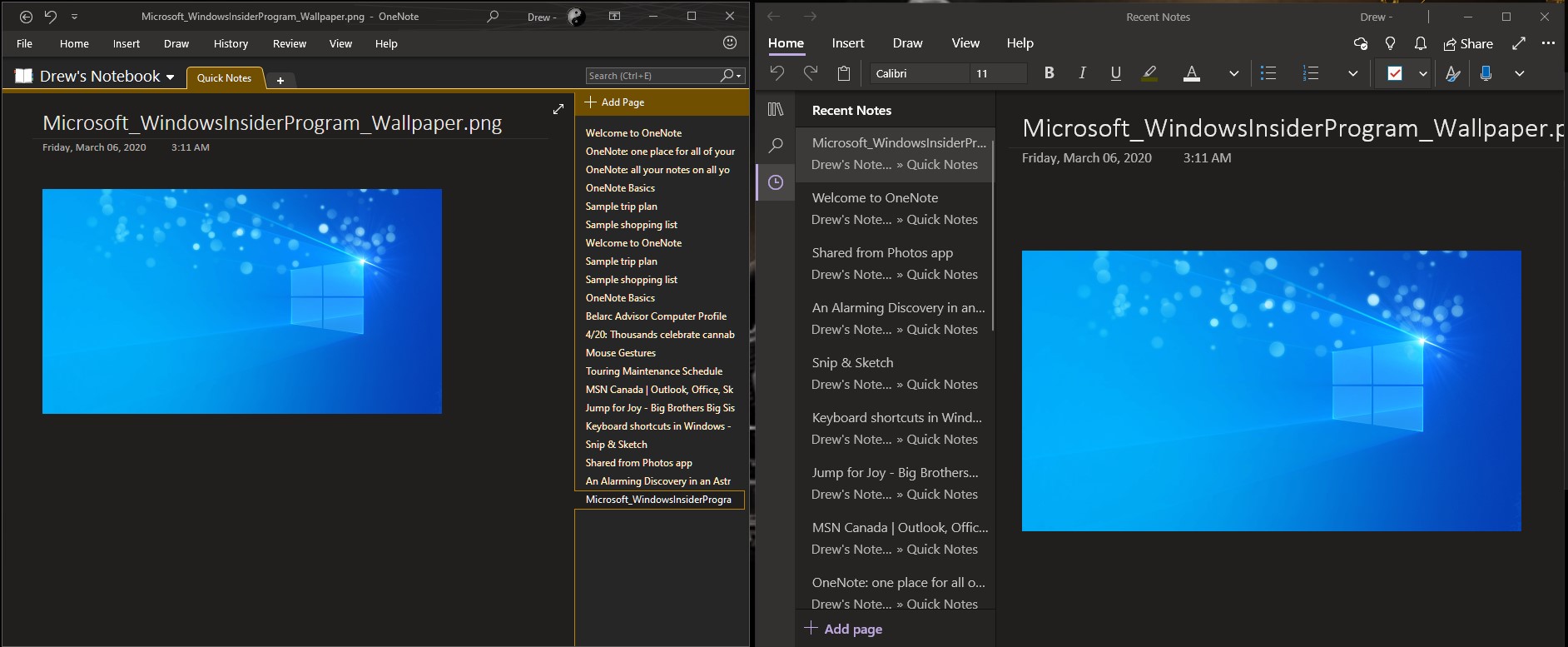Viewport: 1568px width, 647px height.
Task: Expand paragraph formatting options chevron
Action: pyautogui.click(x=1352, y=73)
